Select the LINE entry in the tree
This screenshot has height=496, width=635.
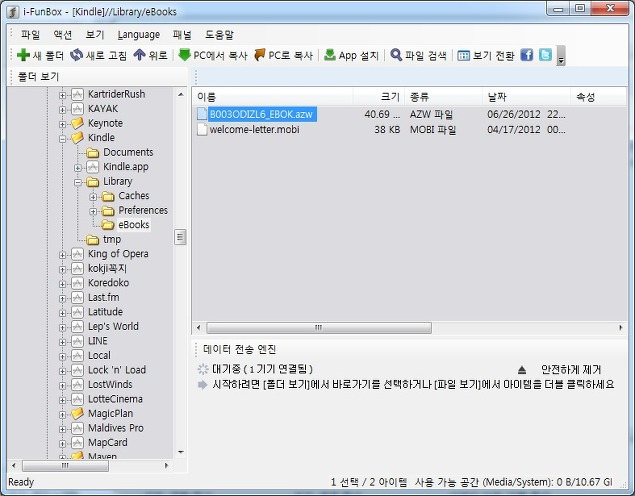pyautogui.click(x=98, y=341)
